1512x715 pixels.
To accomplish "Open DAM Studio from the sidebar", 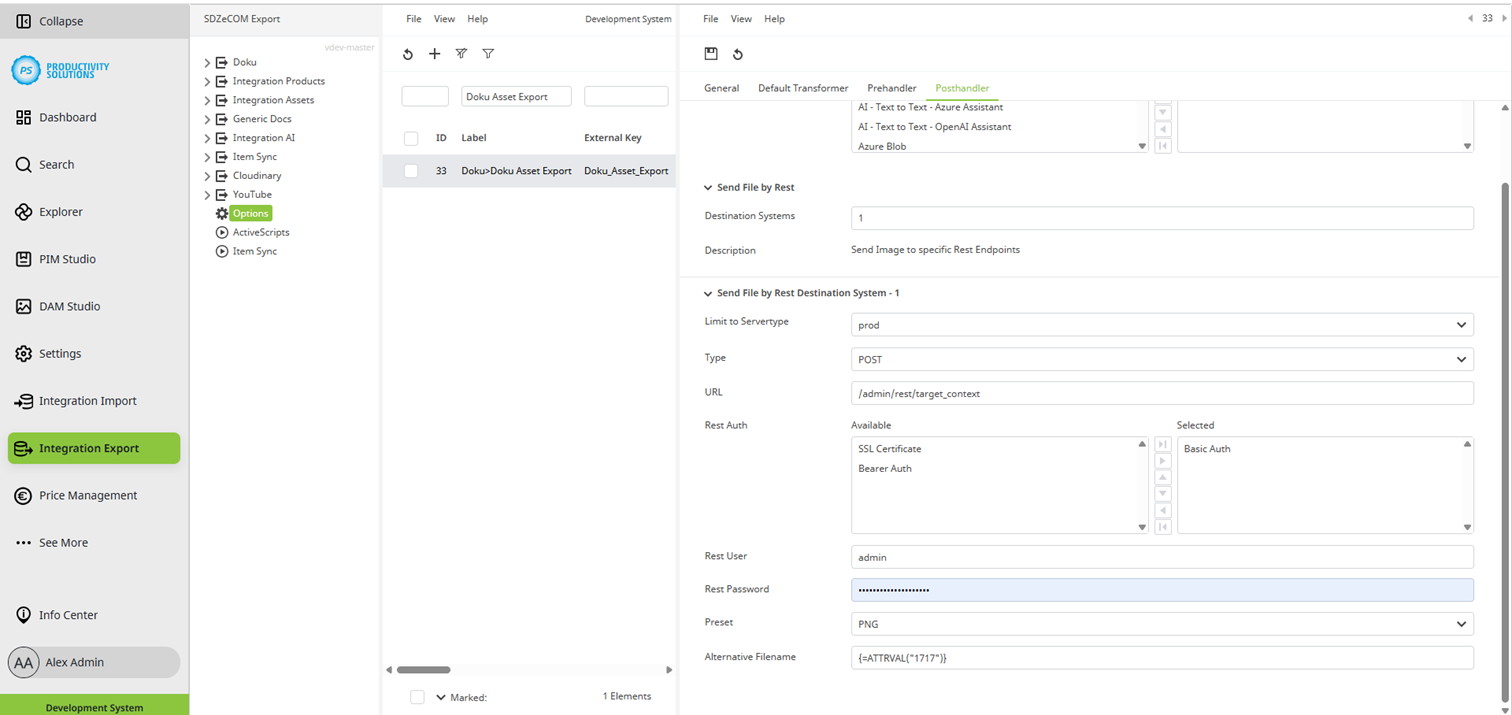I will (x=68, y=306).
